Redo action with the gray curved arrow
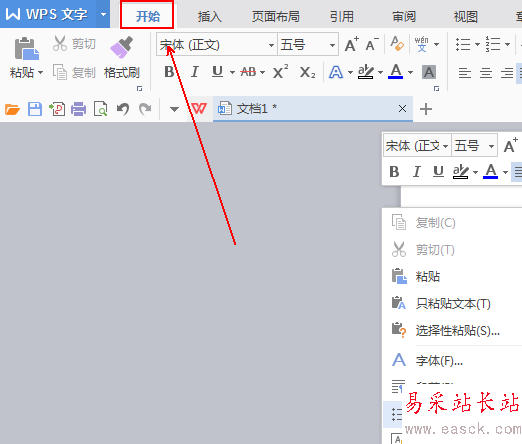 (x=145, y=109)
